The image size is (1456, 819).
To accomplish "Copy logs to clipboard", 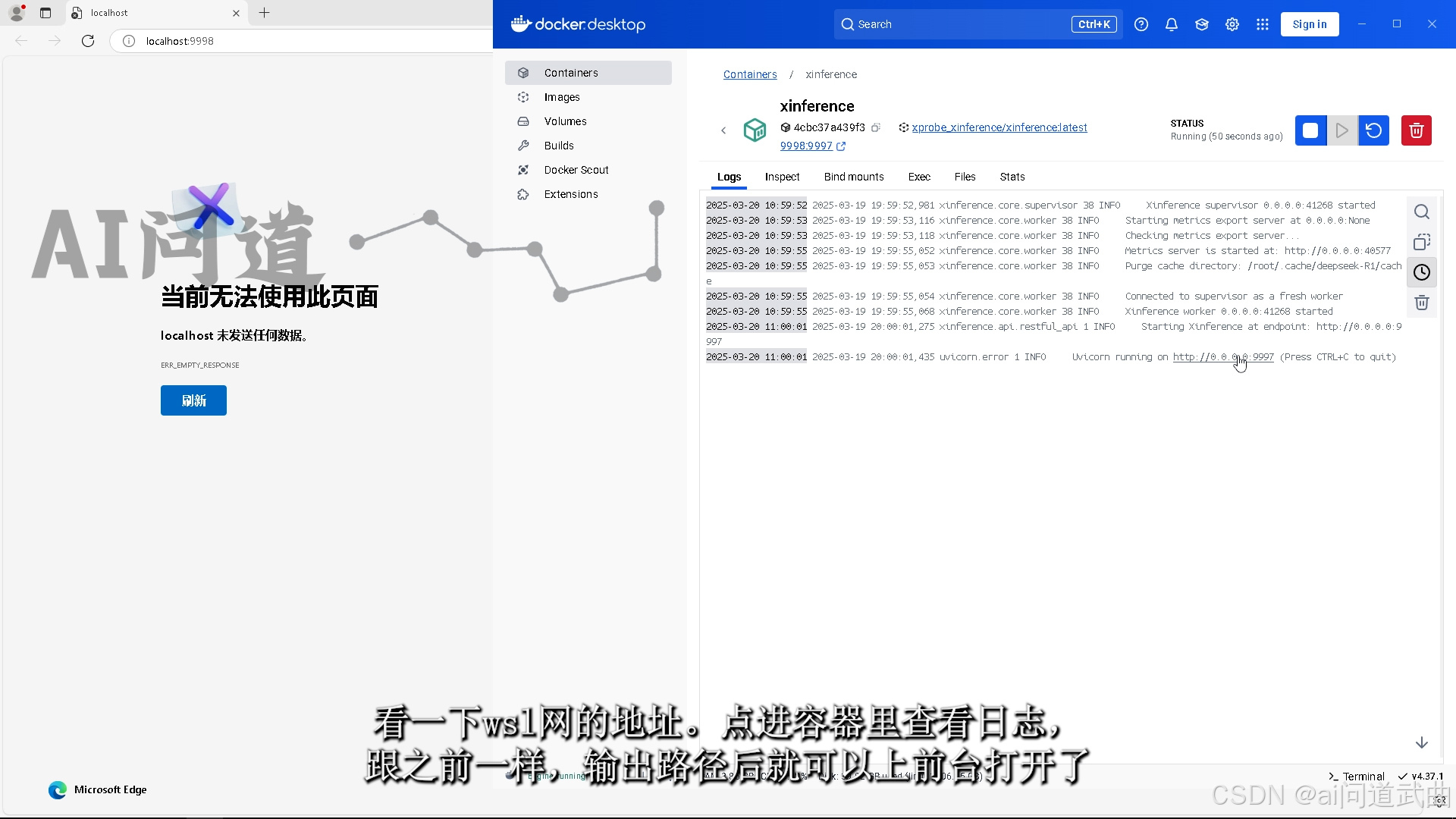I will pyautogui.click(x=1422, y=243).
